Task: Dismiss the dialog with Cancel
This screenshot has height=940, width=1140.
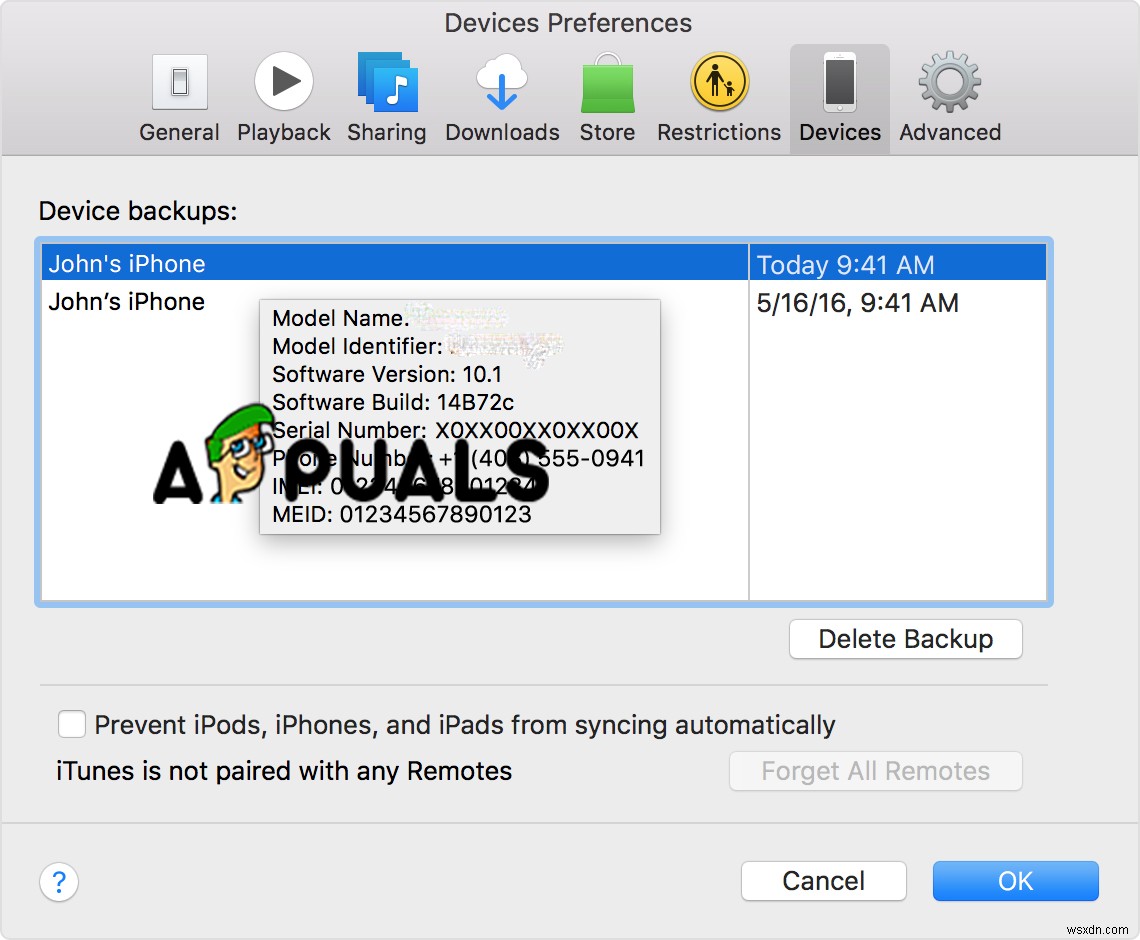Action: (x=823, y=881)
